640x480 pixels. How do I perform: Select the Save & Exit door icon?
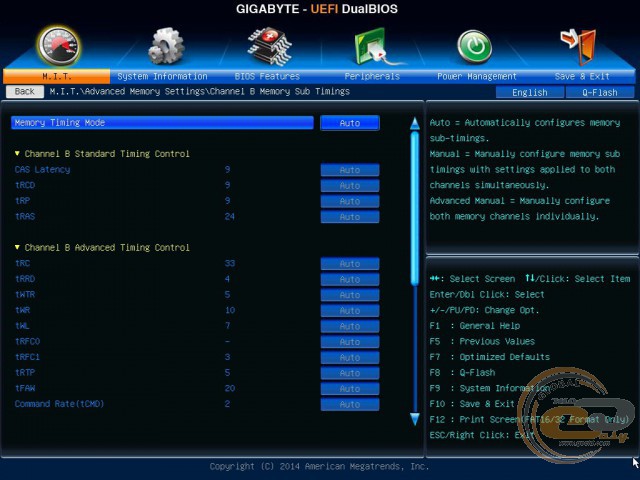point(578,47)
